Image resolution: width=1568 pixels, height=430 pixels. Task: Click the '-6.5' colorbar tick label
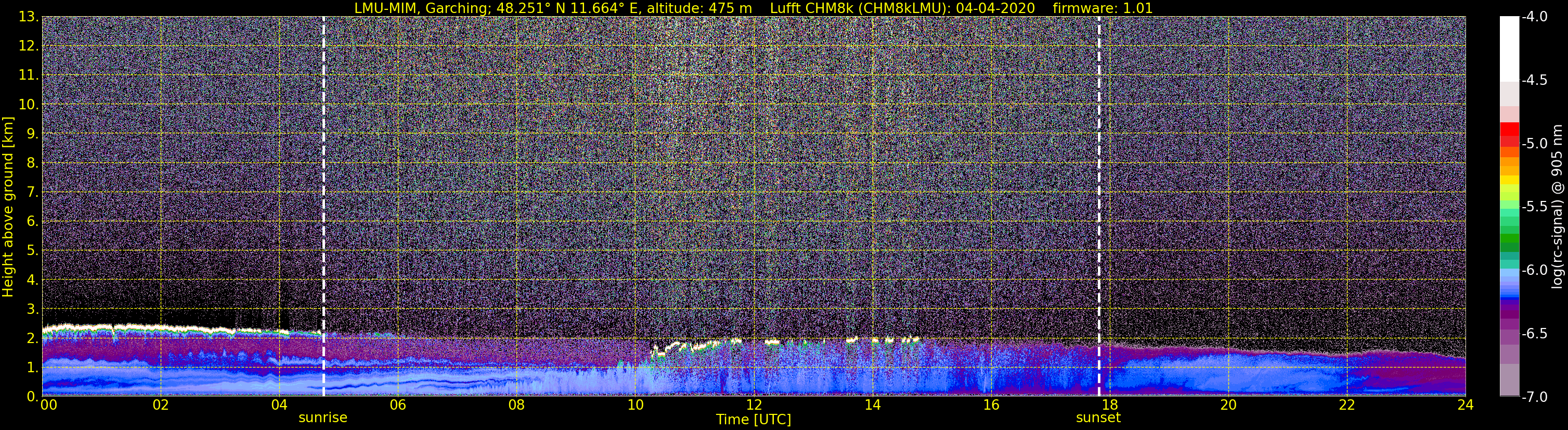(x=1534, y=334)
